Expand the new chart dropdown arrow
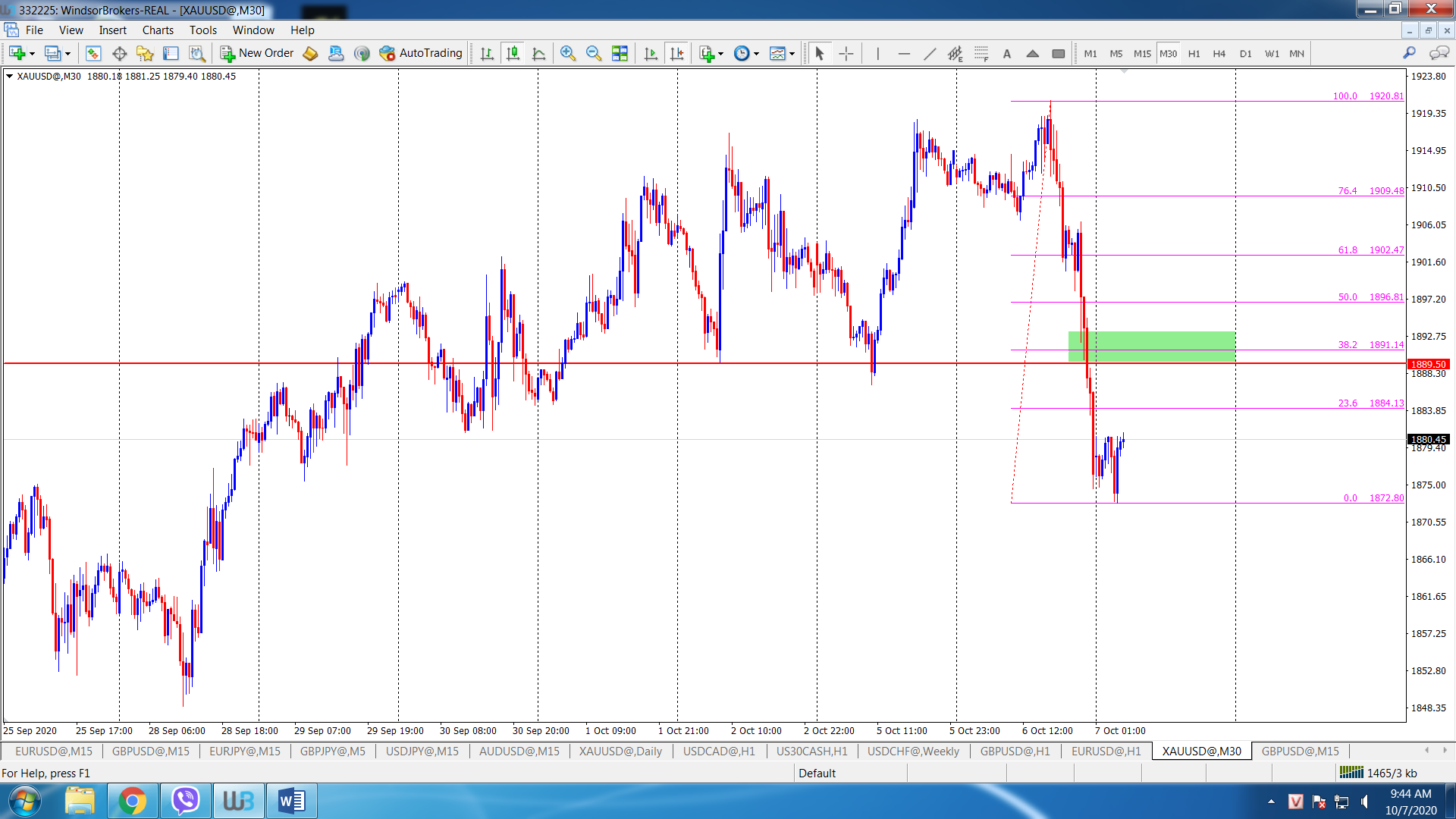1456x819 pixels. (x=32, y=54)
